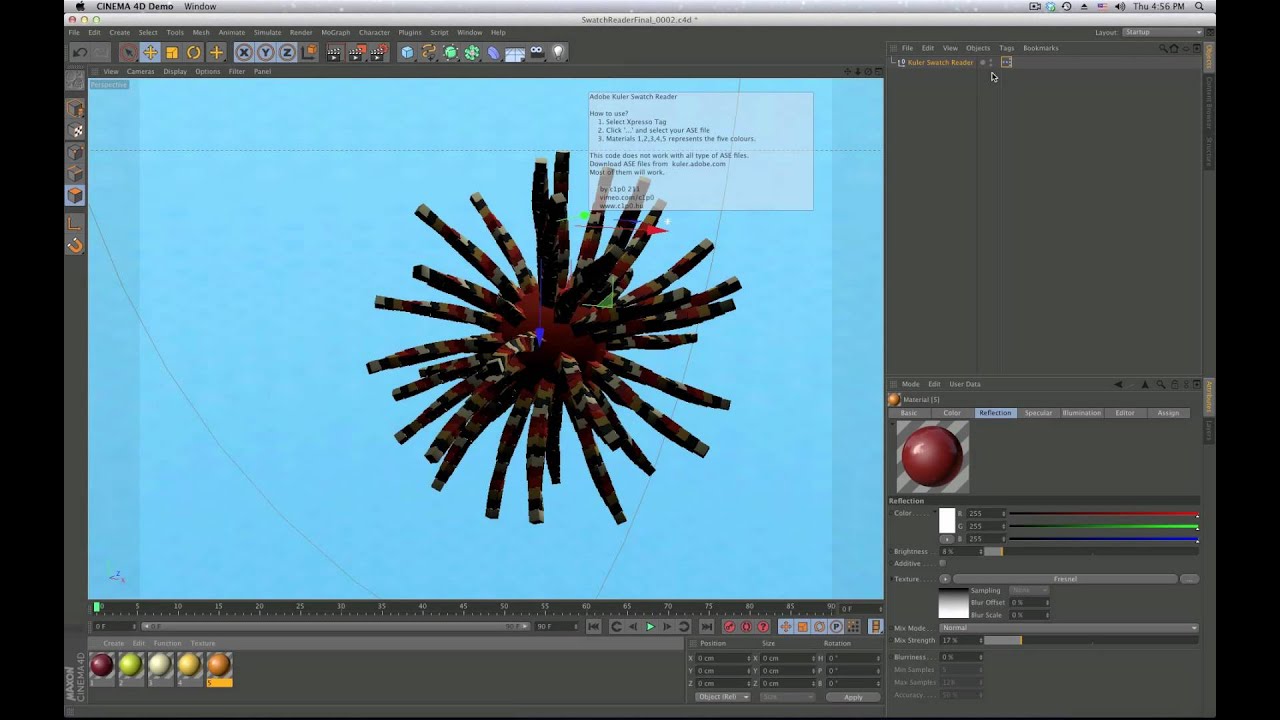Click the Texture arrow button beside Fresnel
1280x720 pixels.
945,579
